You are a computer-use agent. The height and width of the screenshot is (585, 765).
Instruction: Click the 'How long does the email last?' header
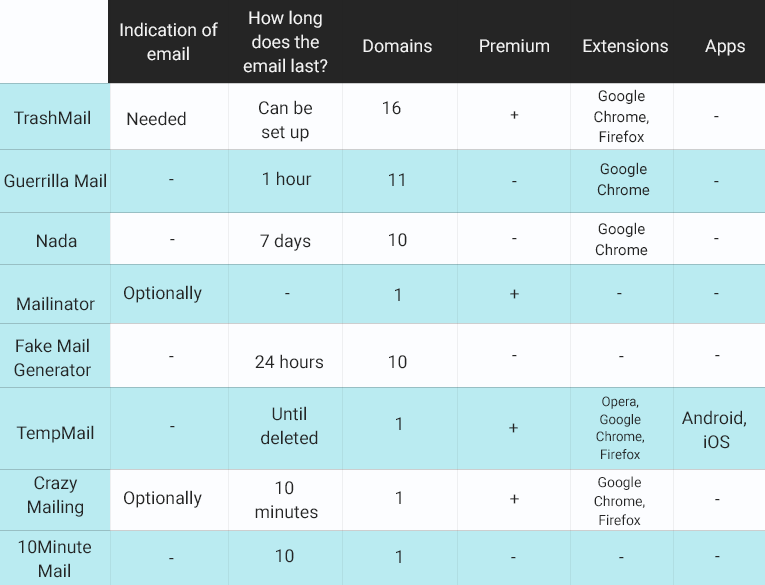(285, 42)
